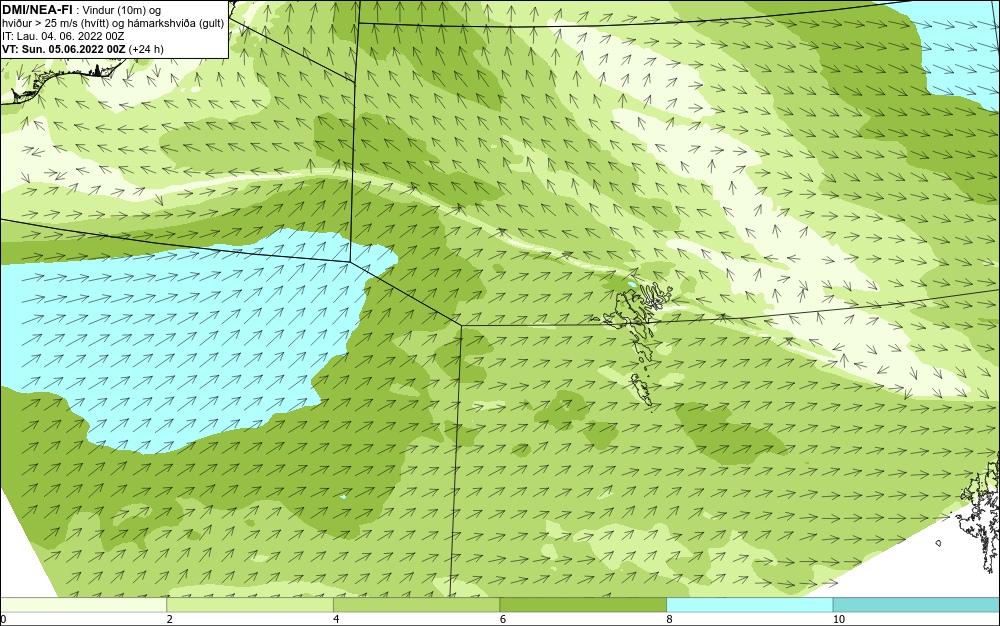
Task: Click the 0-2 m/s pale legend swatch
Action: [x=84, y=604]
